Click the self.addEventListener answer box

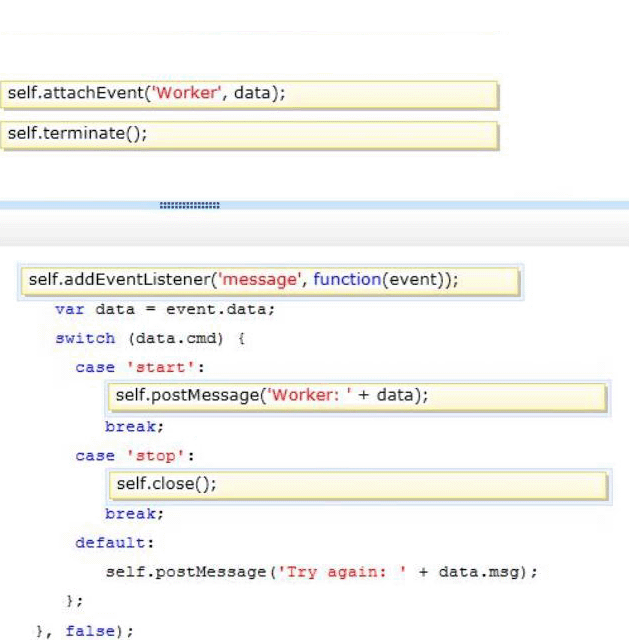(270, 280)
